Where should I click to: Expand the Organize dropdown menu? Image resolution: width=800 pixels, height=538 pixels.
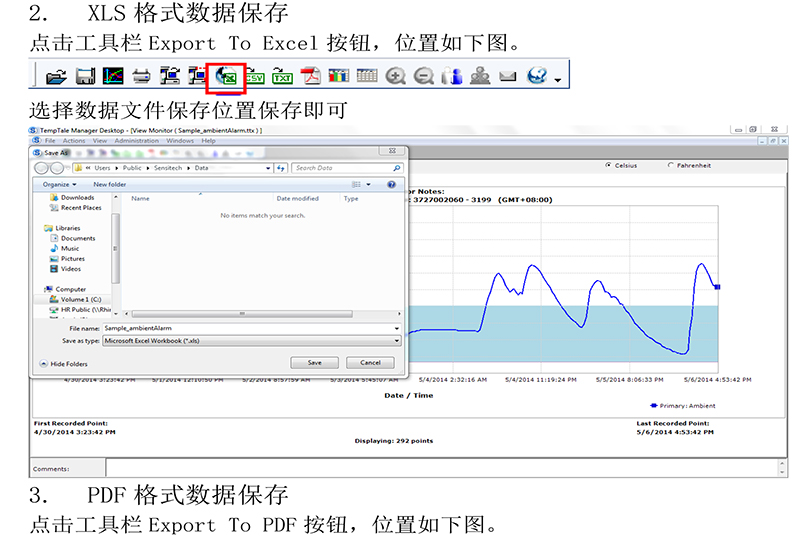58,185
